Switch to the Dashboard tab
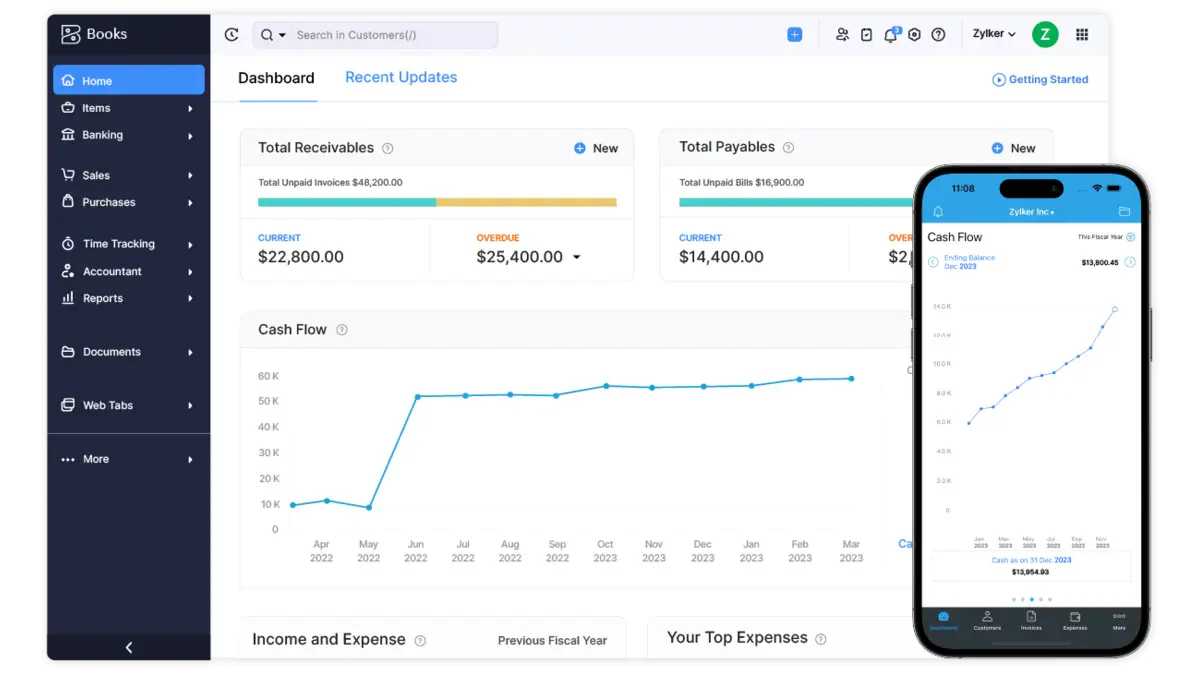The height and width of the screenshot is (675, 1200). coord(276,78)
